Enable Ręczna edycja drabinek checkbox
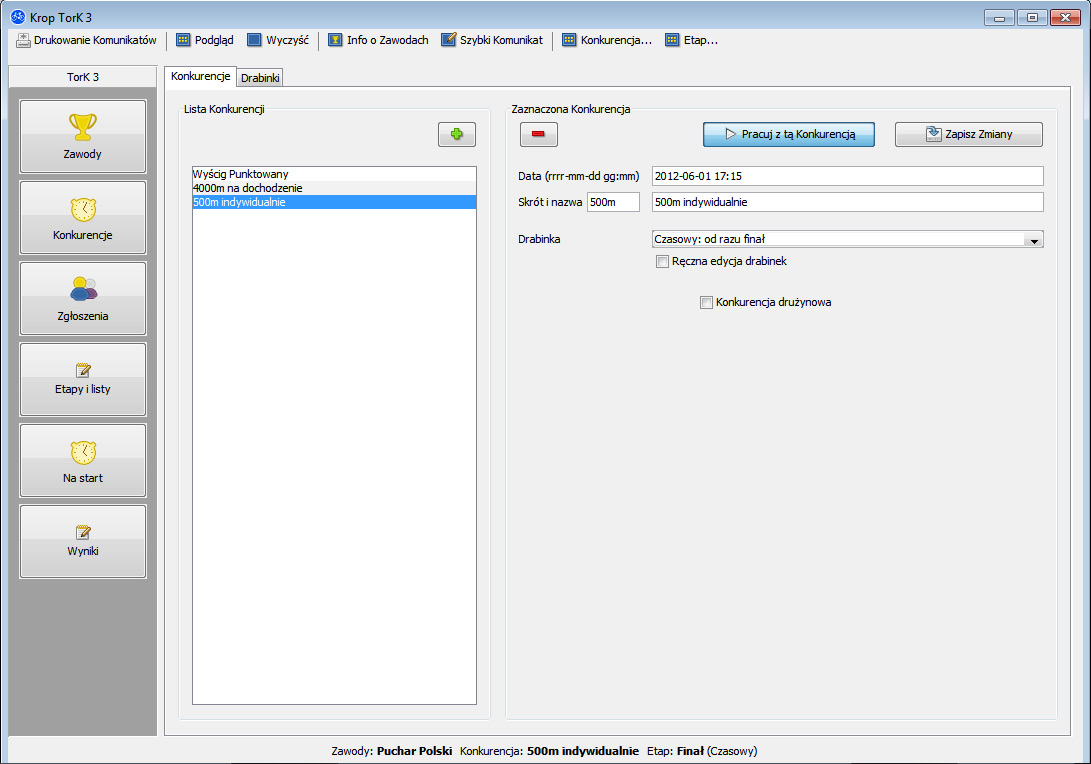Screen dimensions: 1091x764 (662, 262)
